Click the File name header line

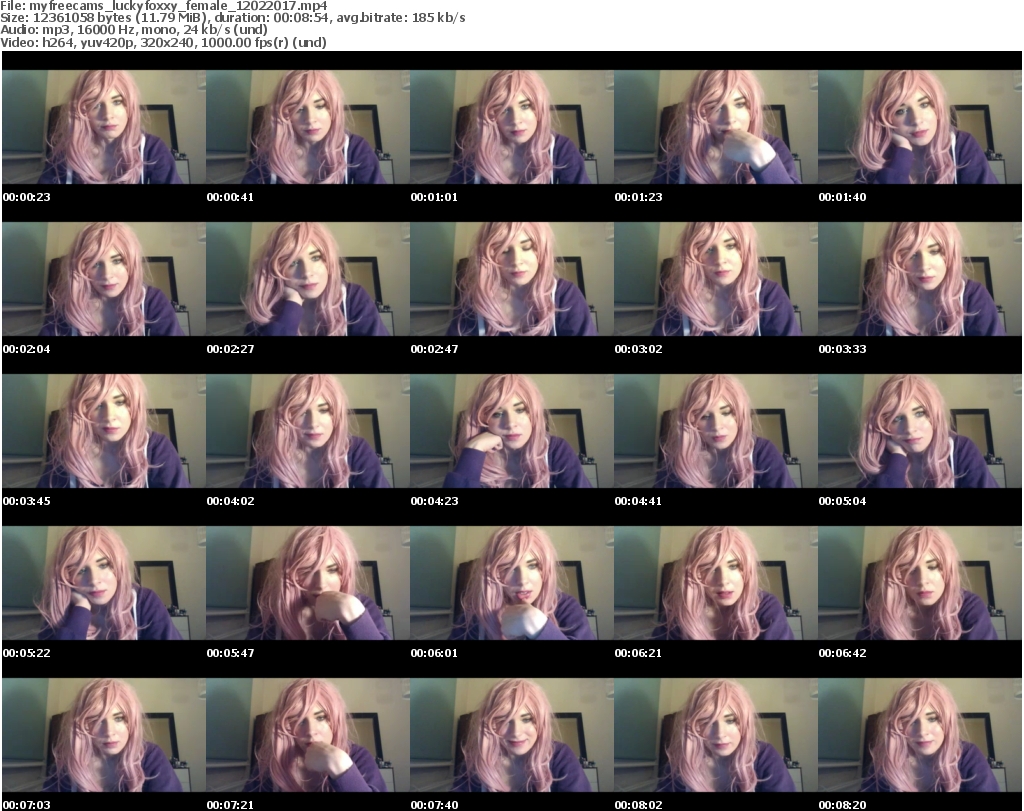tap(164, 6)
